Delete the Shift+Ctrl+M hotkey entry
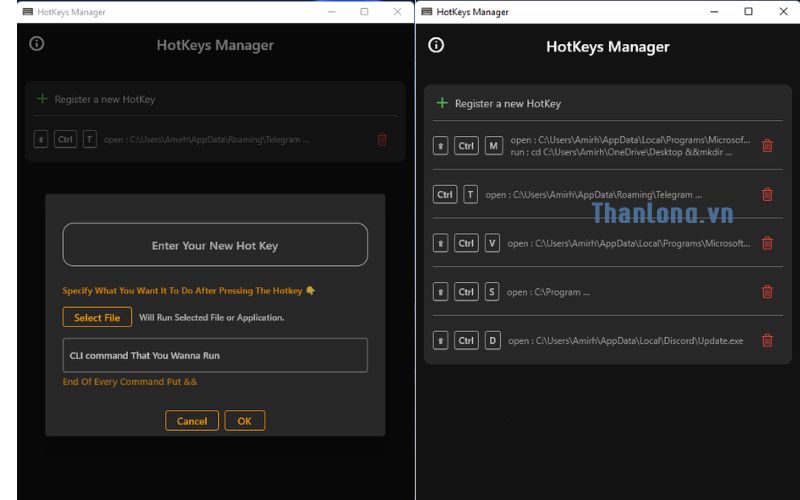This screenshot has width=800, height=500. (x=767, y=146)
